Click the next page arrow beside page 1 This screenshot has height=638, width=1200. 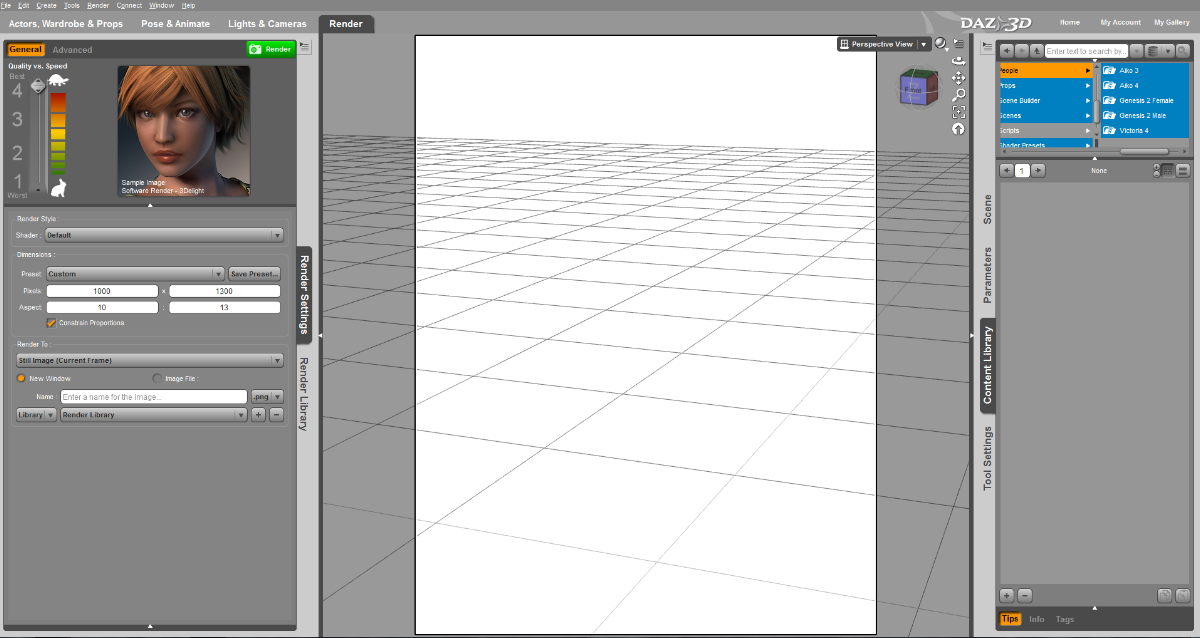point(1038,171)
